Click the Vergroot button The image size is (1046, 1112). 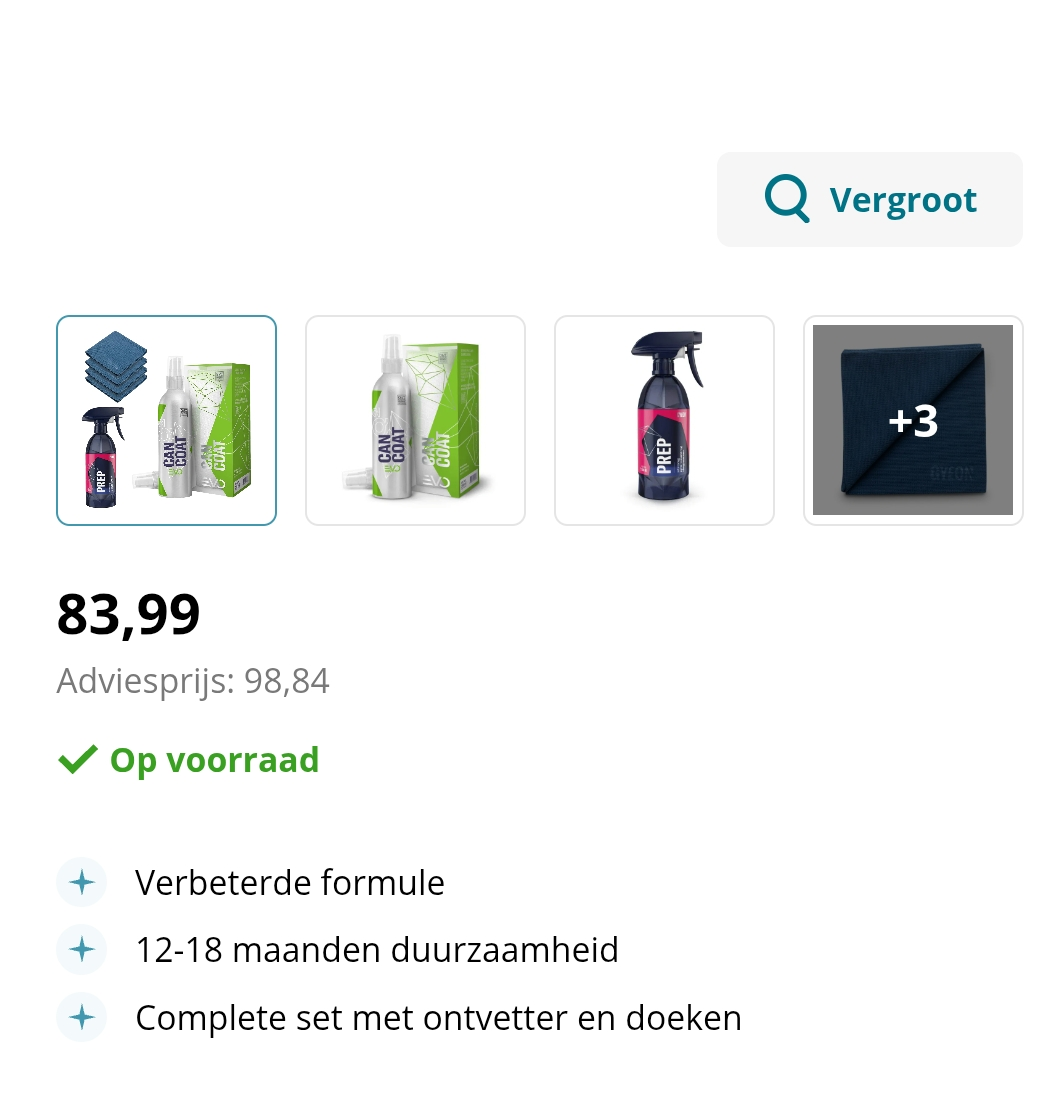869,199
